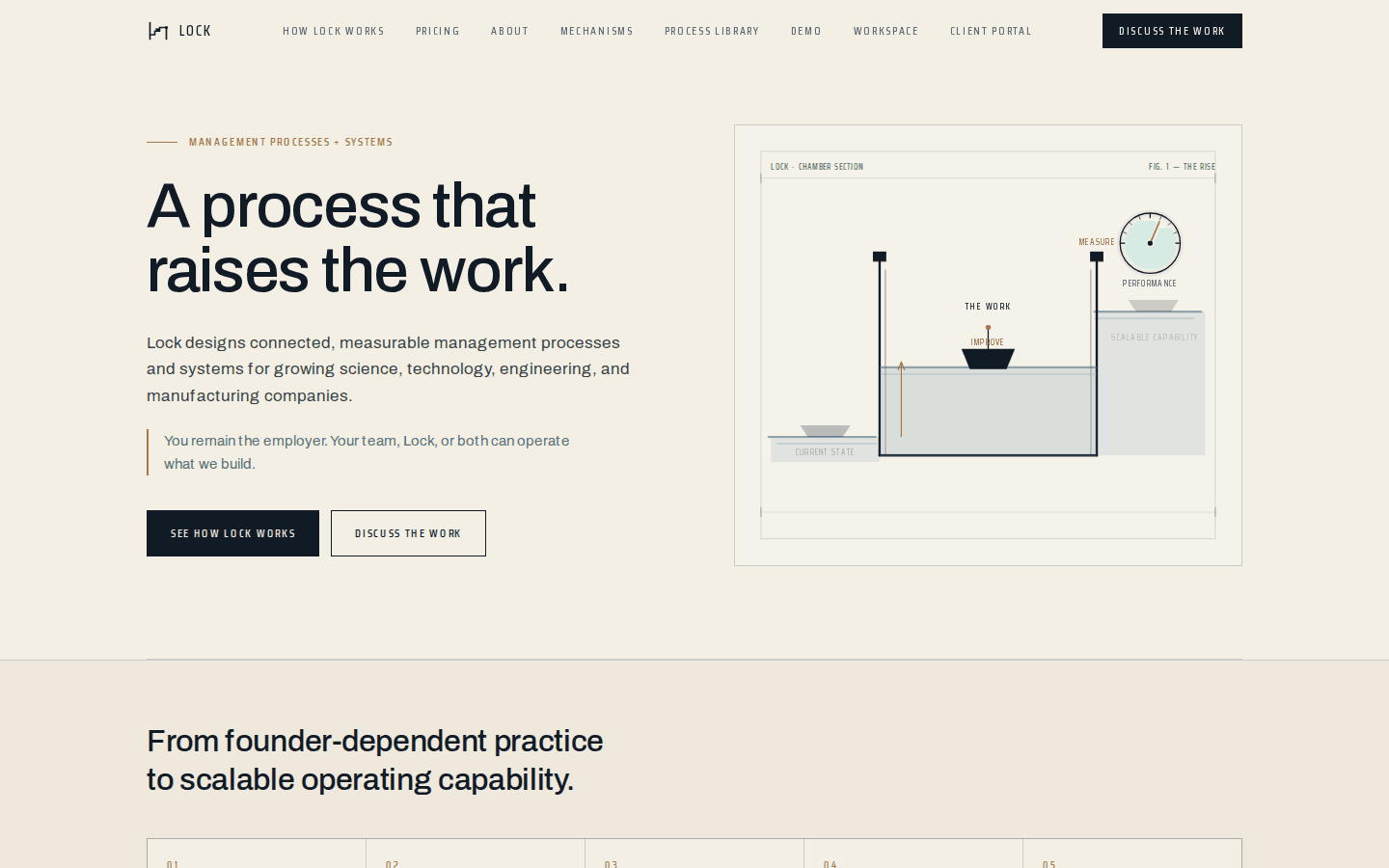Viewport: 1389px width, 868px height.
Task: Click the 'LOCK' wordmark text in header
Action: [x=195, y=31]
